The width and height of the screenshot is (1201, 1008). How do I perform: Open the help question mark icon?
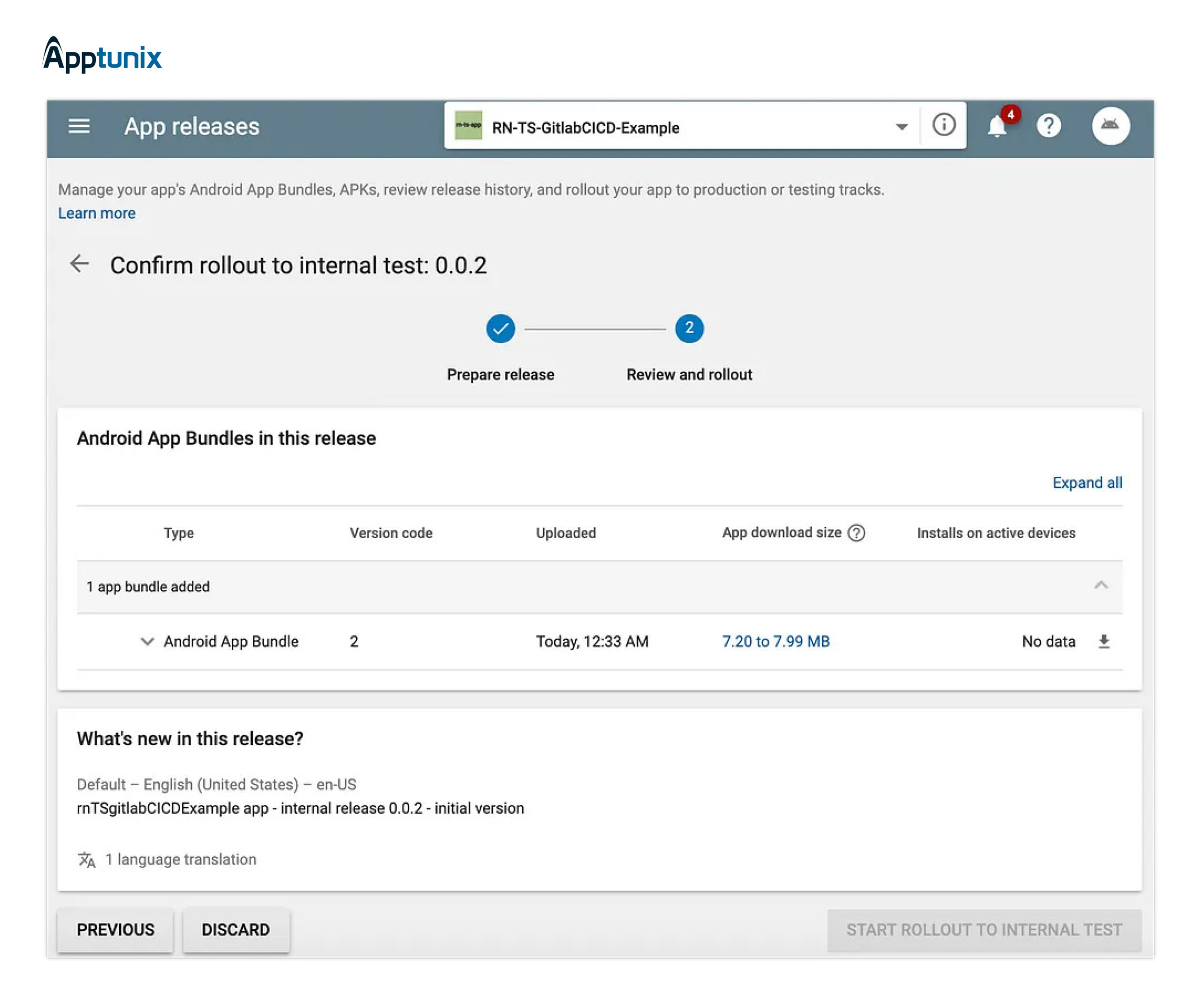tap(1049, 126)
